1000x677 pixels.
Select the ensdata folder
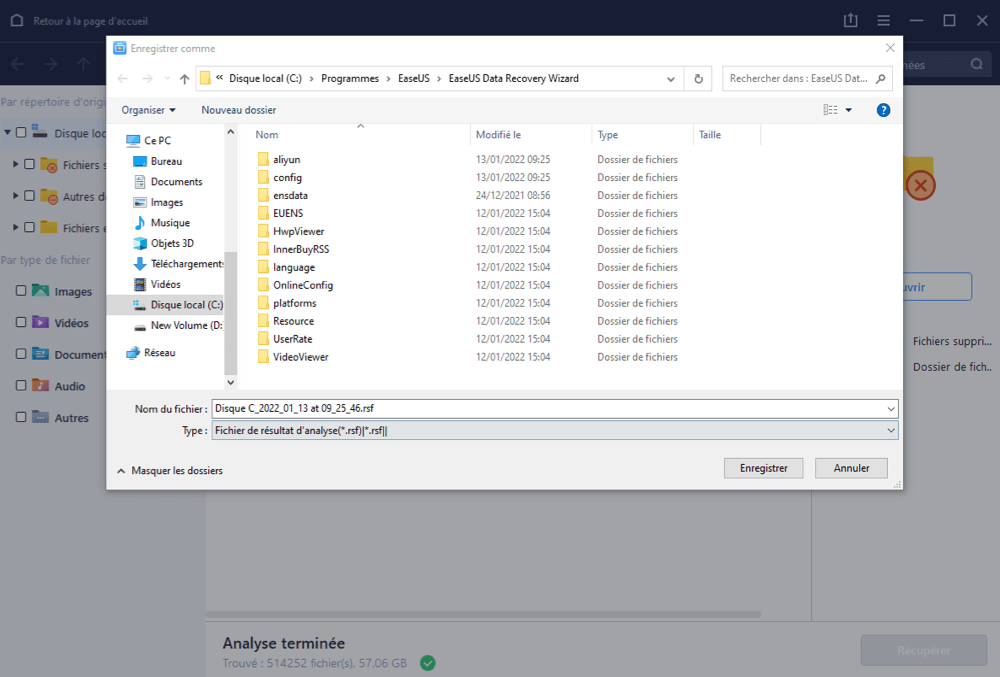pos(290,195)
